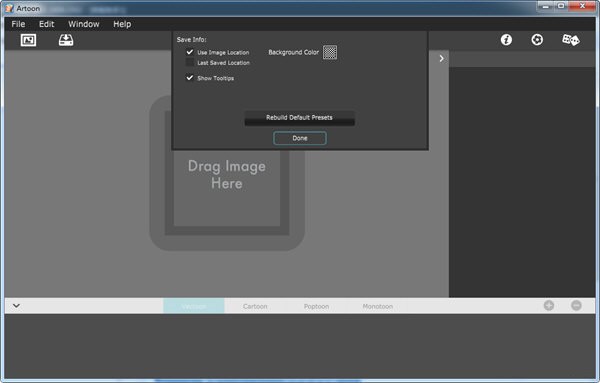Open the preferences gear icon
Screen dimensions: 600x383
coord(537,39)
